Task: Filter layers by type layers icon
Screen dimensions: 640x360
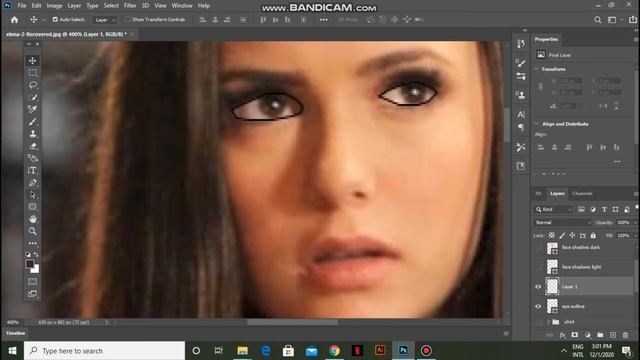Action: point(604,209)
